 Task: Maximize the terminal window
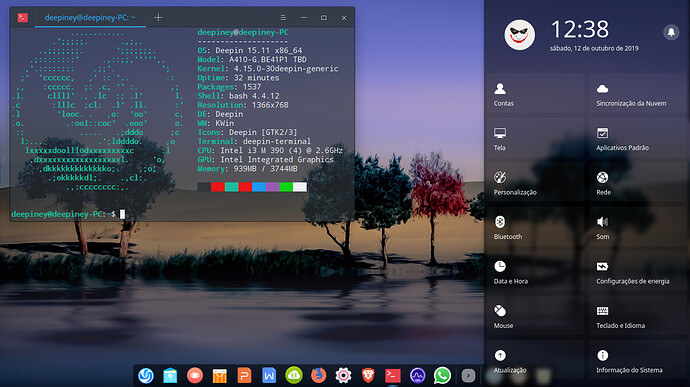point(324,18)
